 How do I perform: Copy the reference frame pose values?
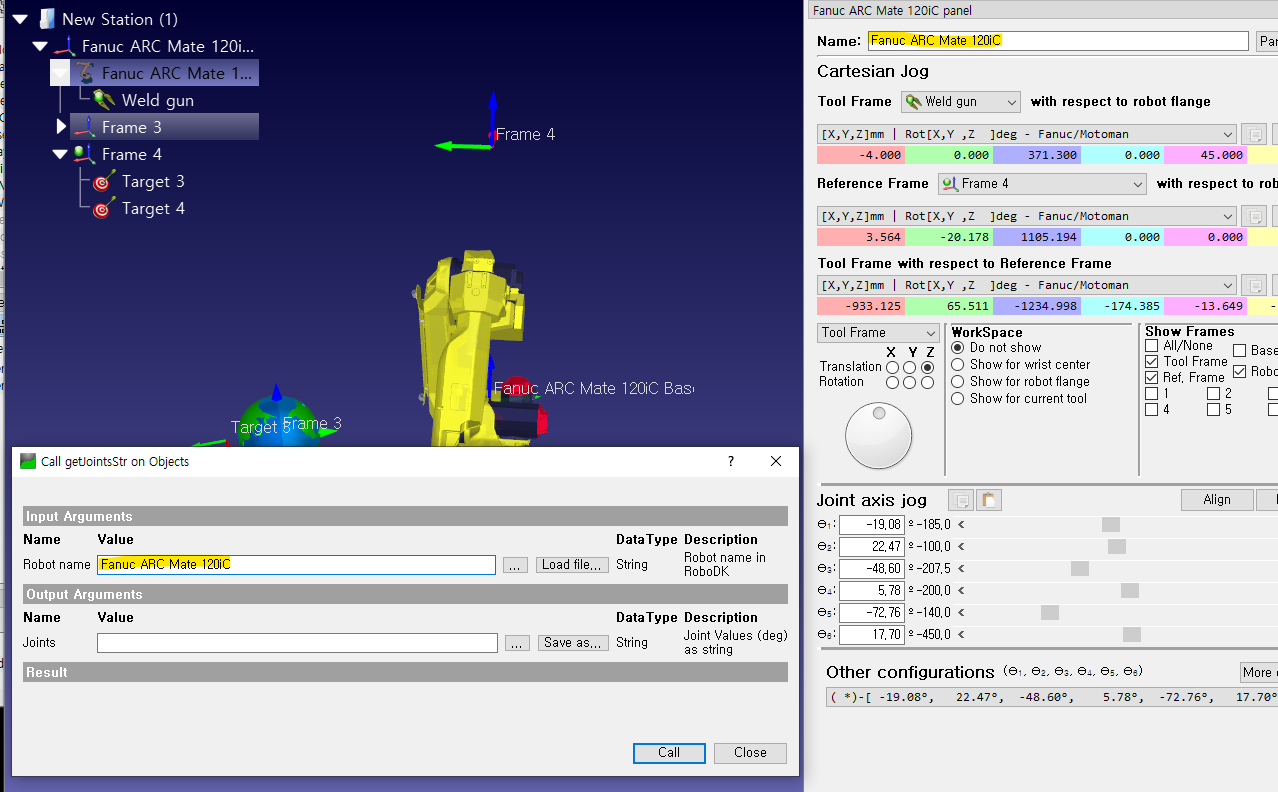point(1254,216)
